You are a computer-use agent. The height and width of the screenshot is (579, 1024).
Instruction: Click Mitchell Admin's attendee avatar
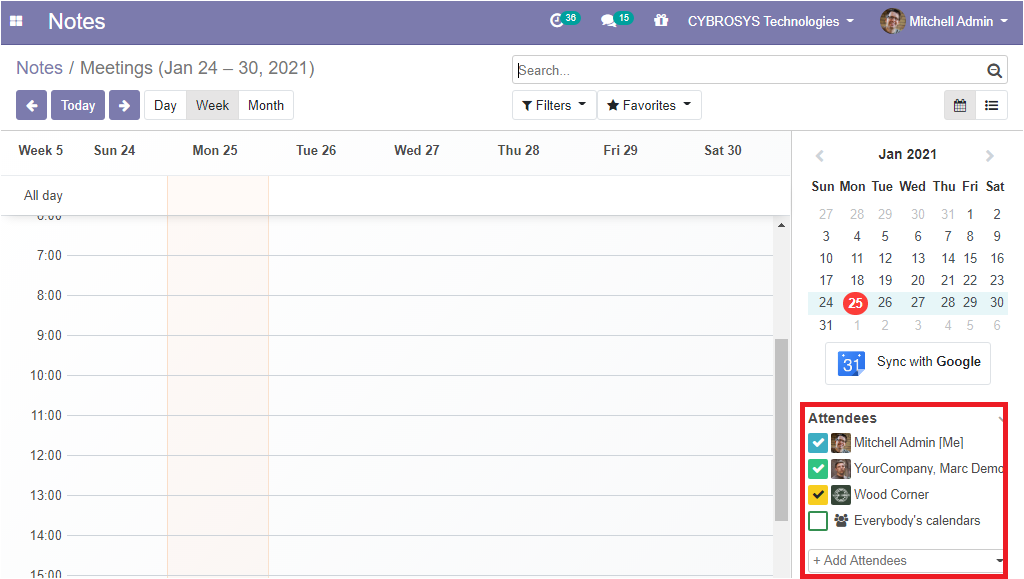[x=840, y=443]
